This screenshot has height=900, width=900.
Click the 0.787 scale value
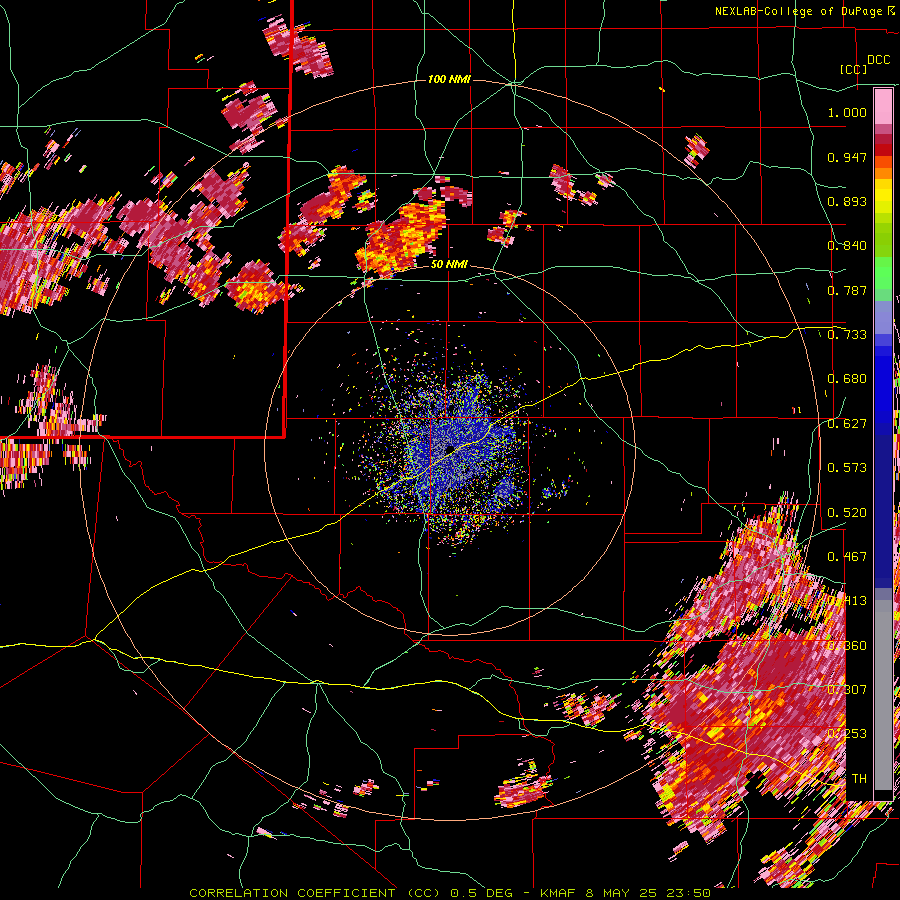point(847,290)
